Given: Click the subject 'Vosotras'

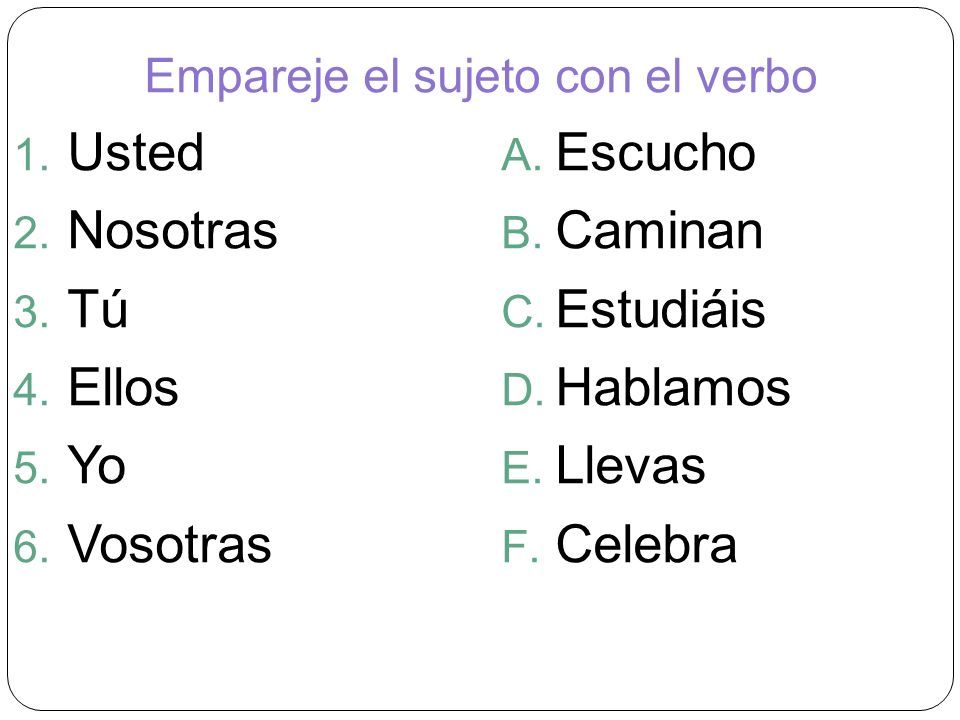Looking at the screenshot, I should [170, 544].
